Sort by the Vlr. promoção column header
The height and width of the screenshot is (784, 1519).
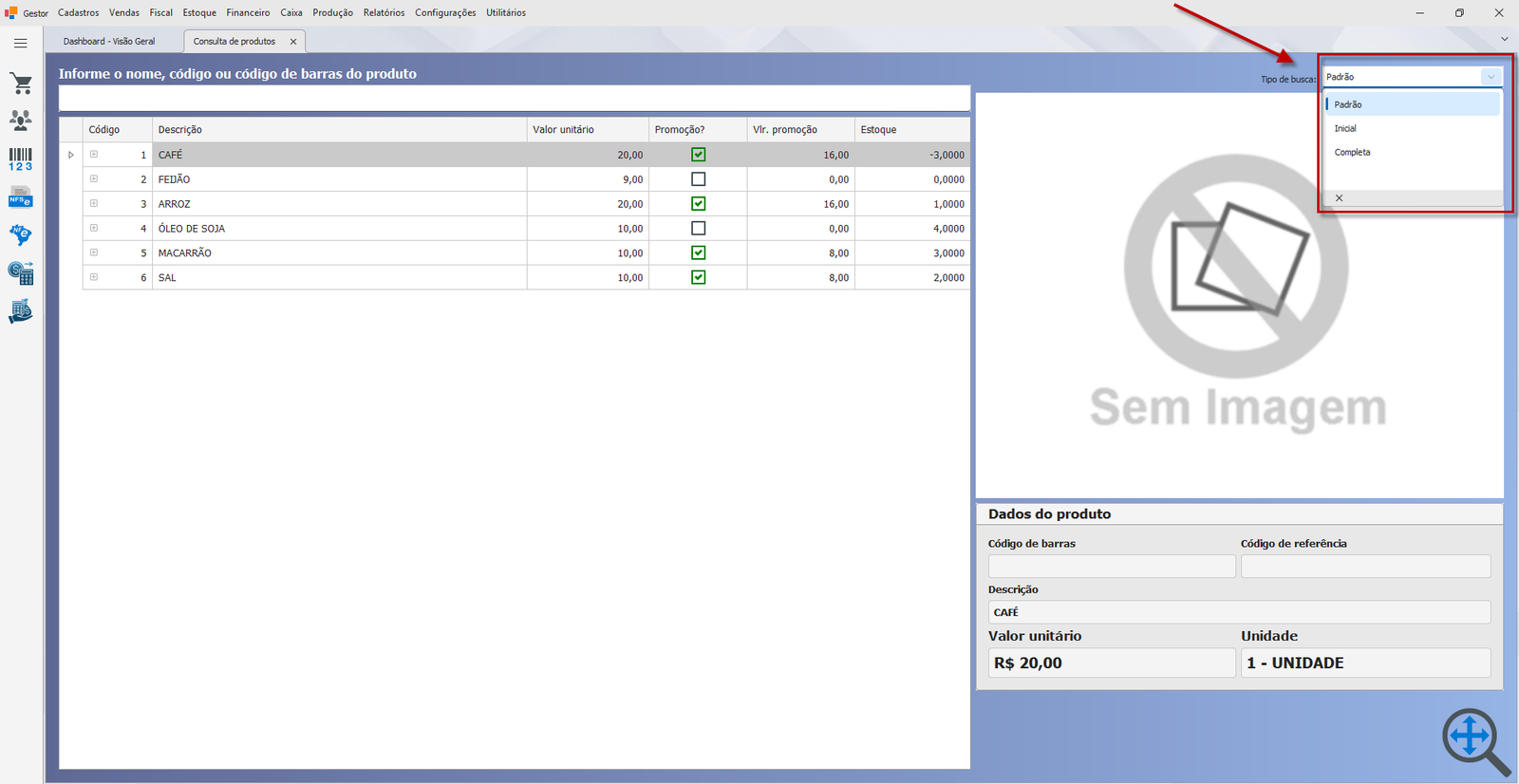coord(801,130)
